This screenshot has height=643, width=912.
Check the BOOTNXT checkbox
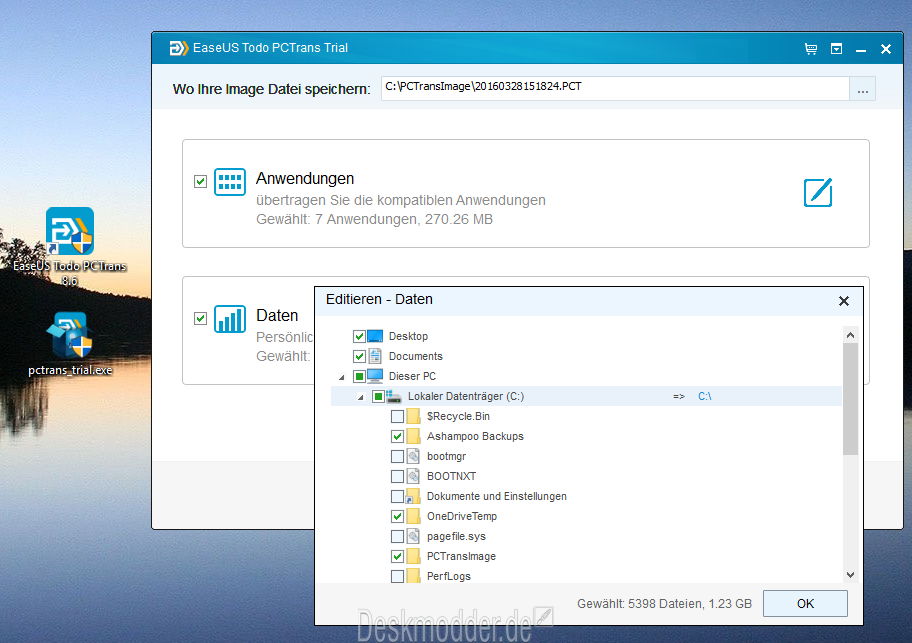click(397, 476)
